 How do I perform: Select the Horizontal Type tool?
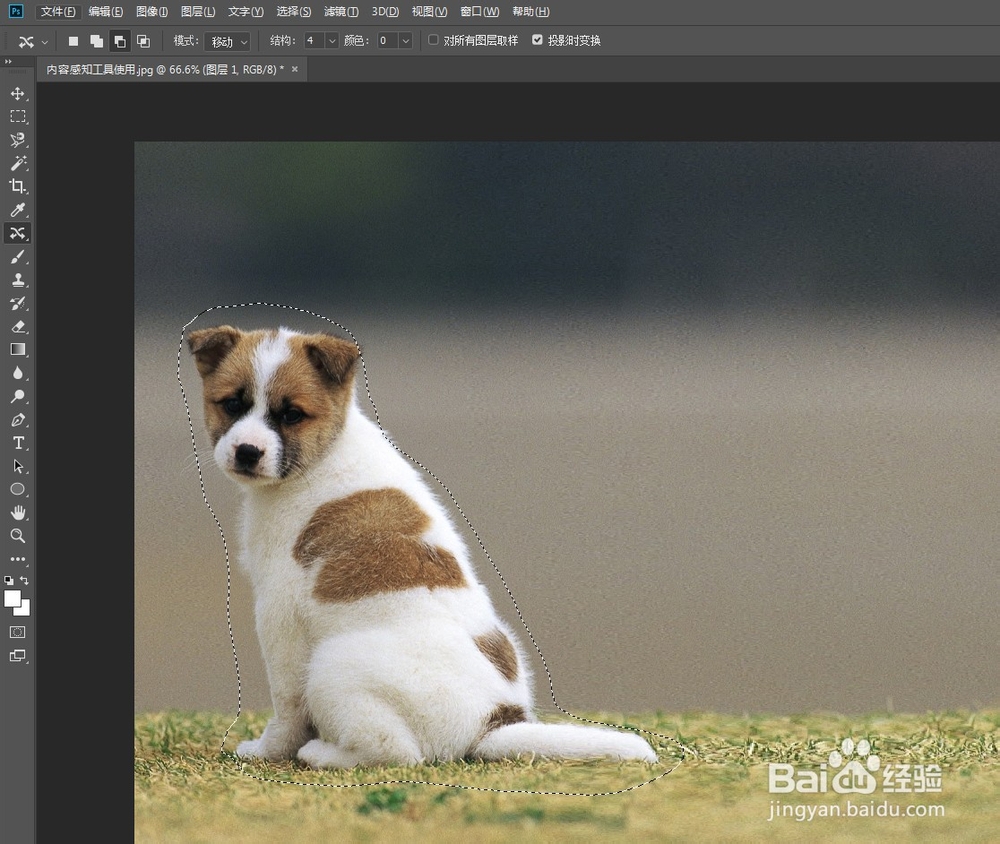[18, 443]
